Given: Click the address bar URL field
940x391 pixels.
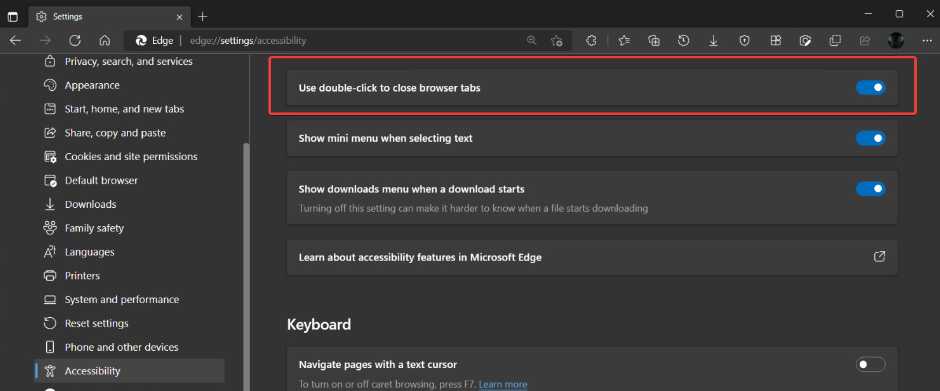Looking at the screenshot, I should click(x=354, y=41).
